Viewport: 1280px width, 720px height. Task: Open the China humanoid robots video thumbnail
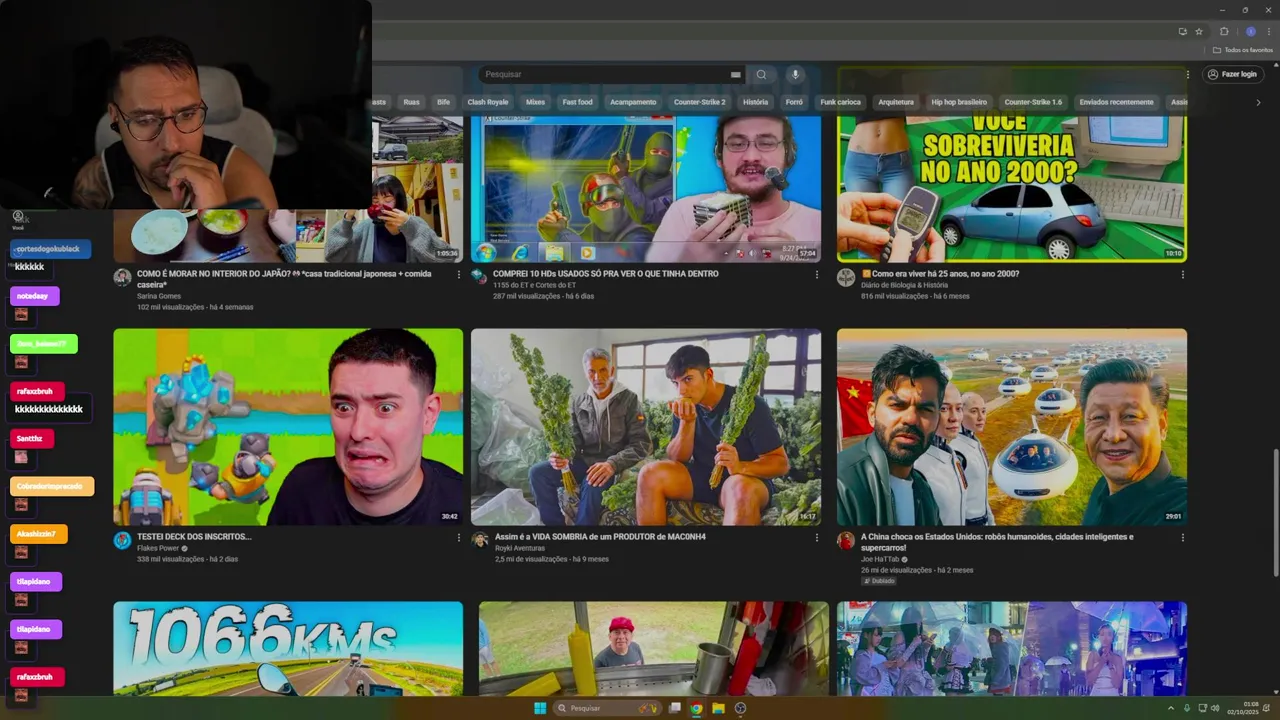(1012, 427)
